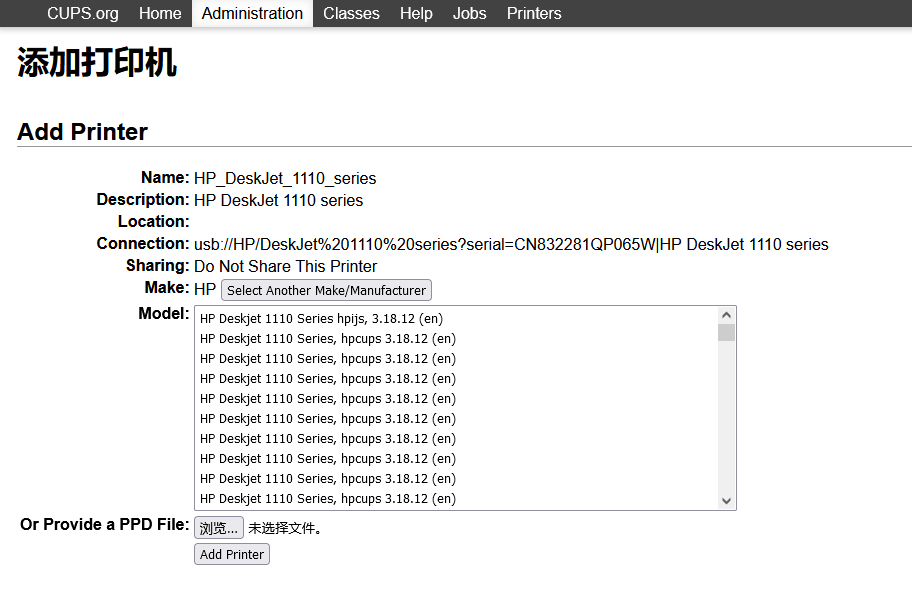This screenshot has height=608, width=912.
Task: Click the Model list scroll up arrow
Action: click(x=726, y=315)
